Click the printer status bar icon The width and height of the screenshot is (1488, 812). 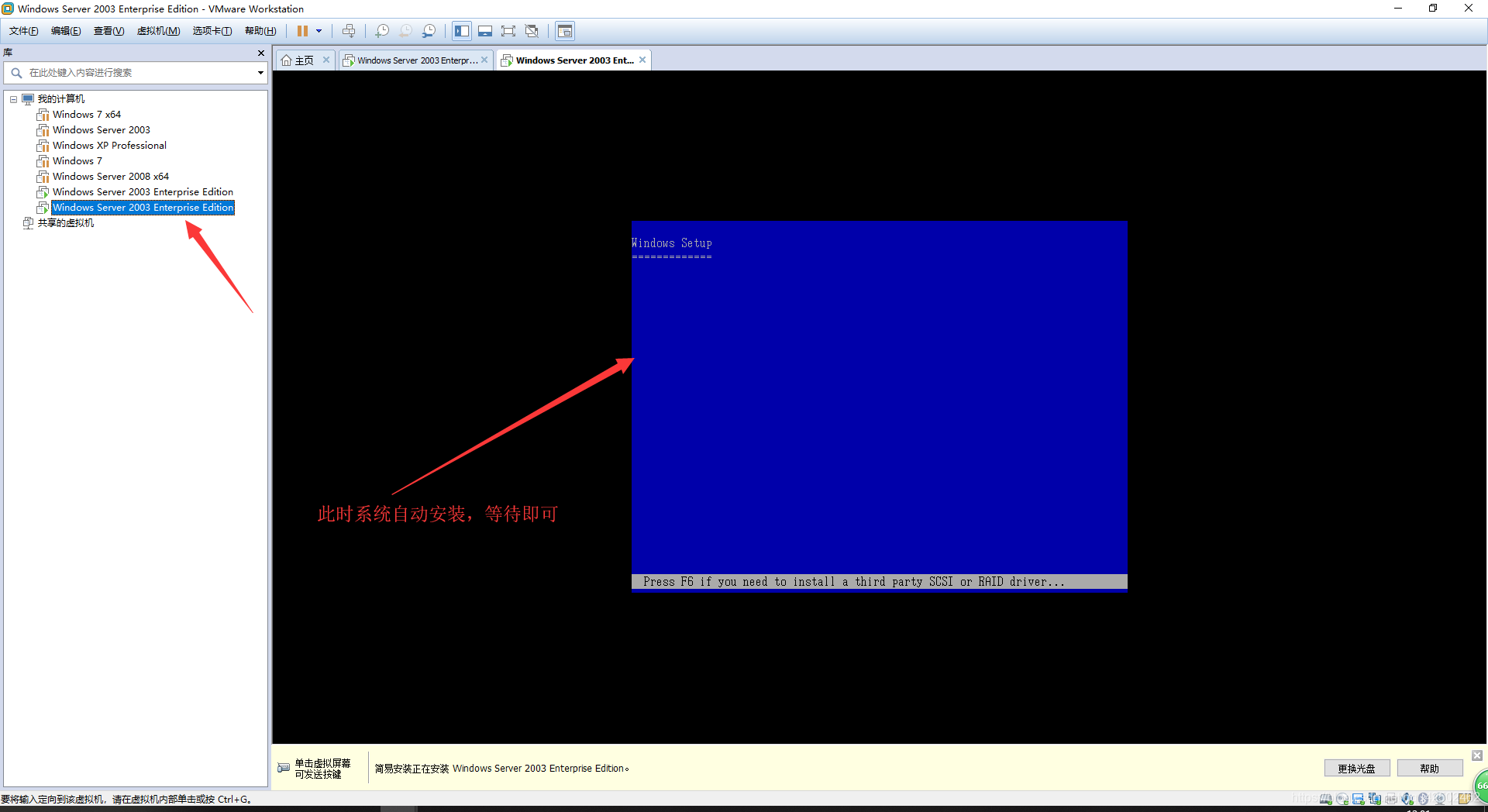coord(1391,799)
